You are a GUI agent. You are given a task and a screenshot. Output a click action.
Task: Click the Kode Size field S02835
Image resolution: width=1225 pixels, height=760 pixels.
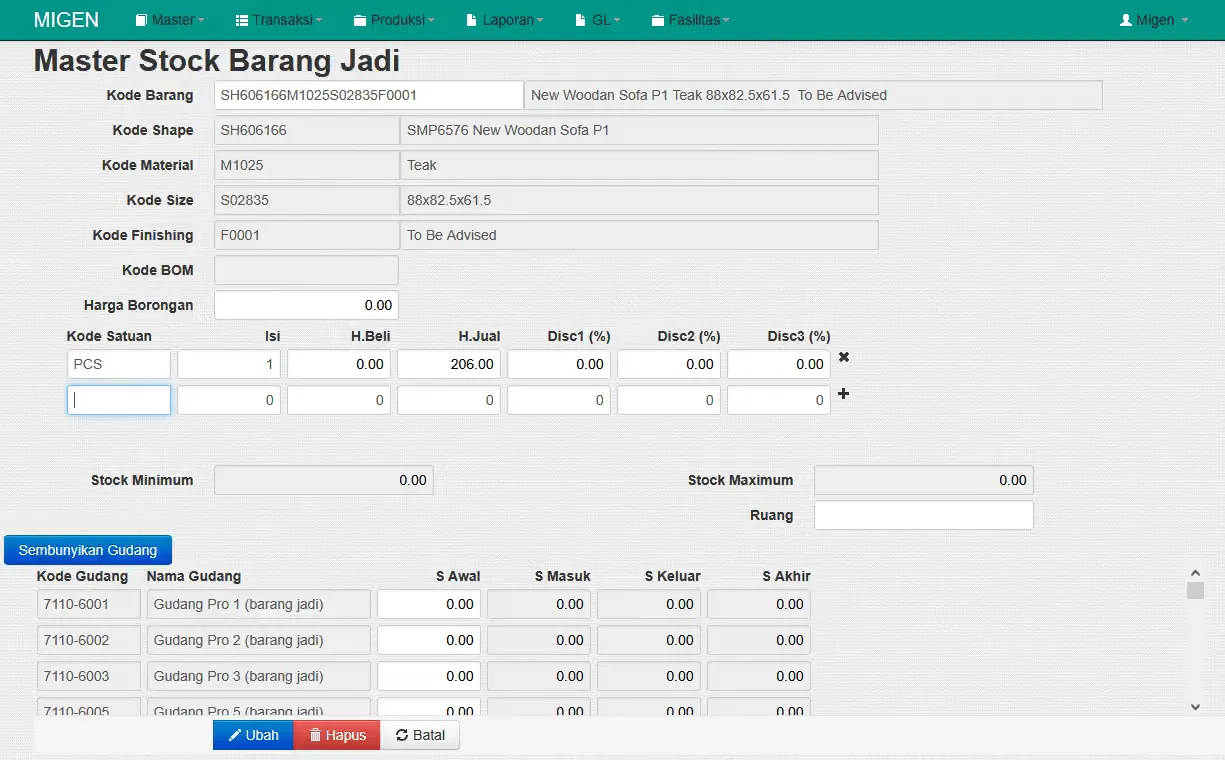(x=306, y=200)
